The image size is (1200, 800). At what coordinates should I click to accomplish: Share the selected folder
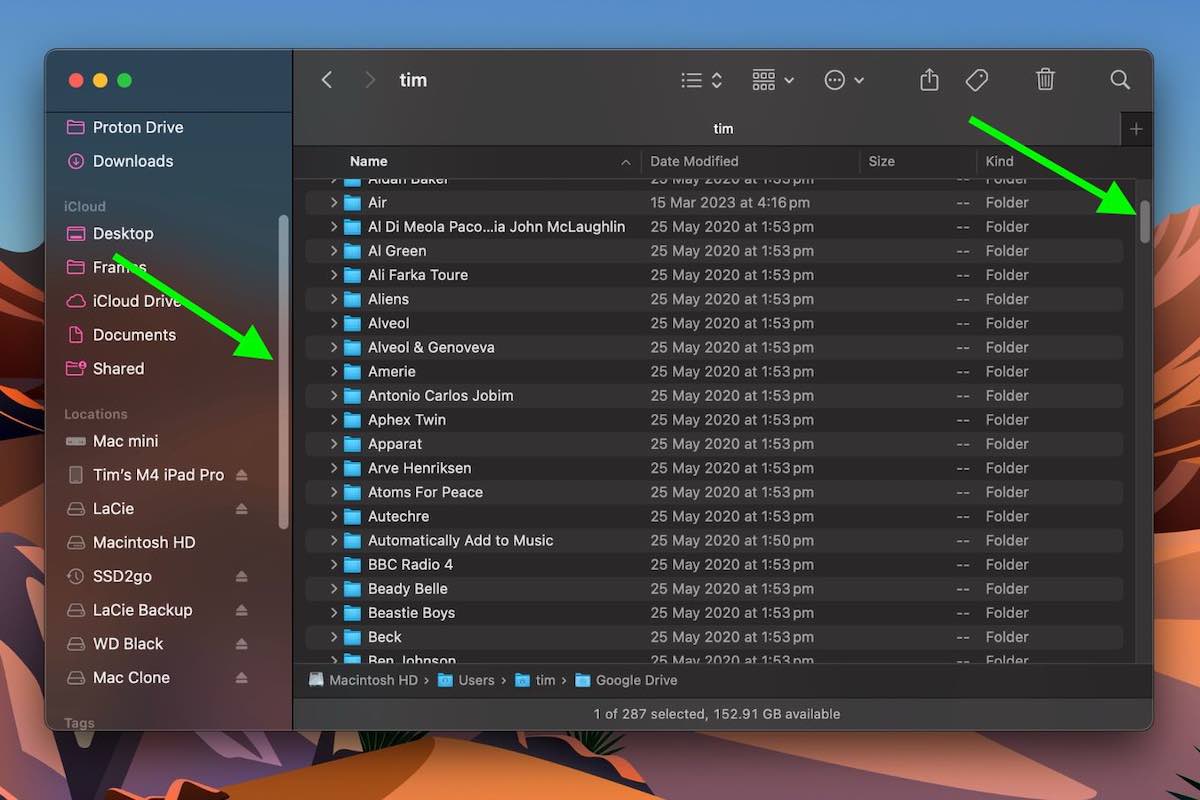[x=928, y=79]
